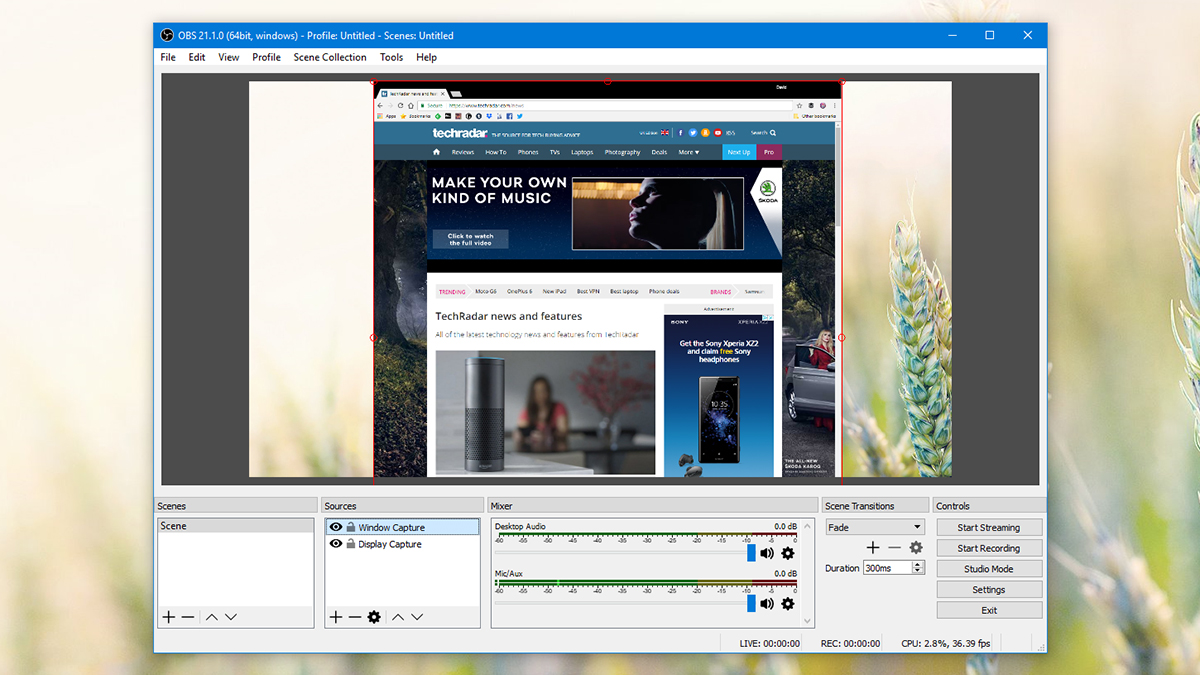Hide the Window Capture source with its eye icon

tap(336, 527)
